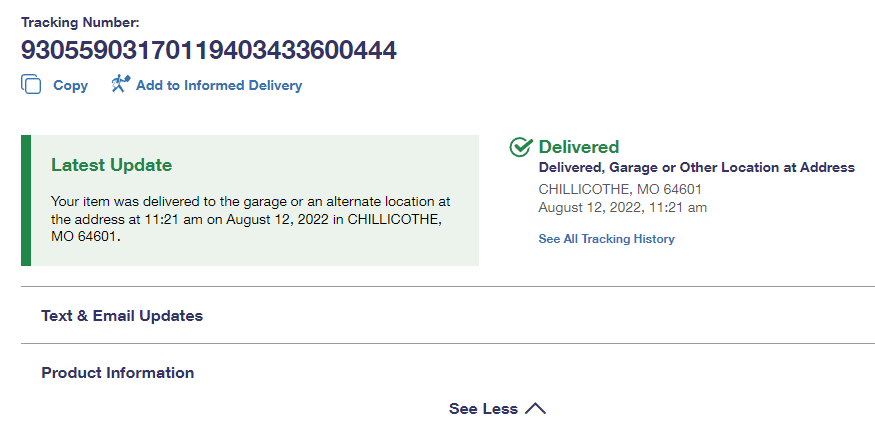This screenshot has height=436, width=875.
Task: Collapse details with See Less
Action: pos(483,409)
